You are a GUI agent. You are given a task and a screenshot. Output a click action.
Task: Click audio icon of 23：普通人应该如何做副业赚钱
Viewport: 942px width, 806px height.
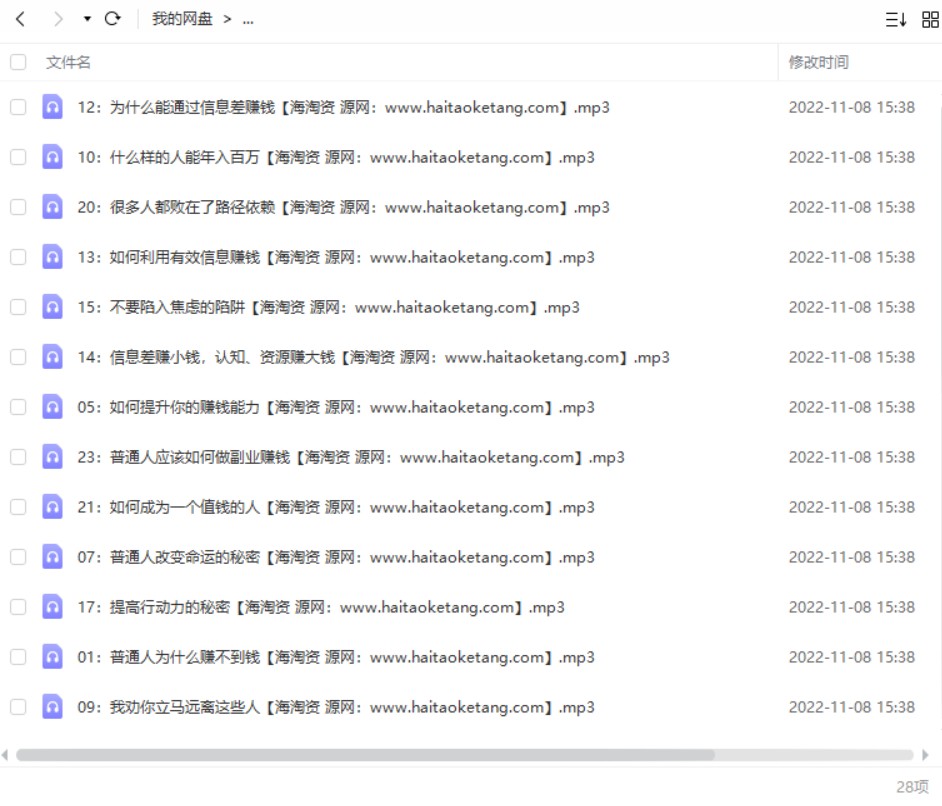point(52,456)
